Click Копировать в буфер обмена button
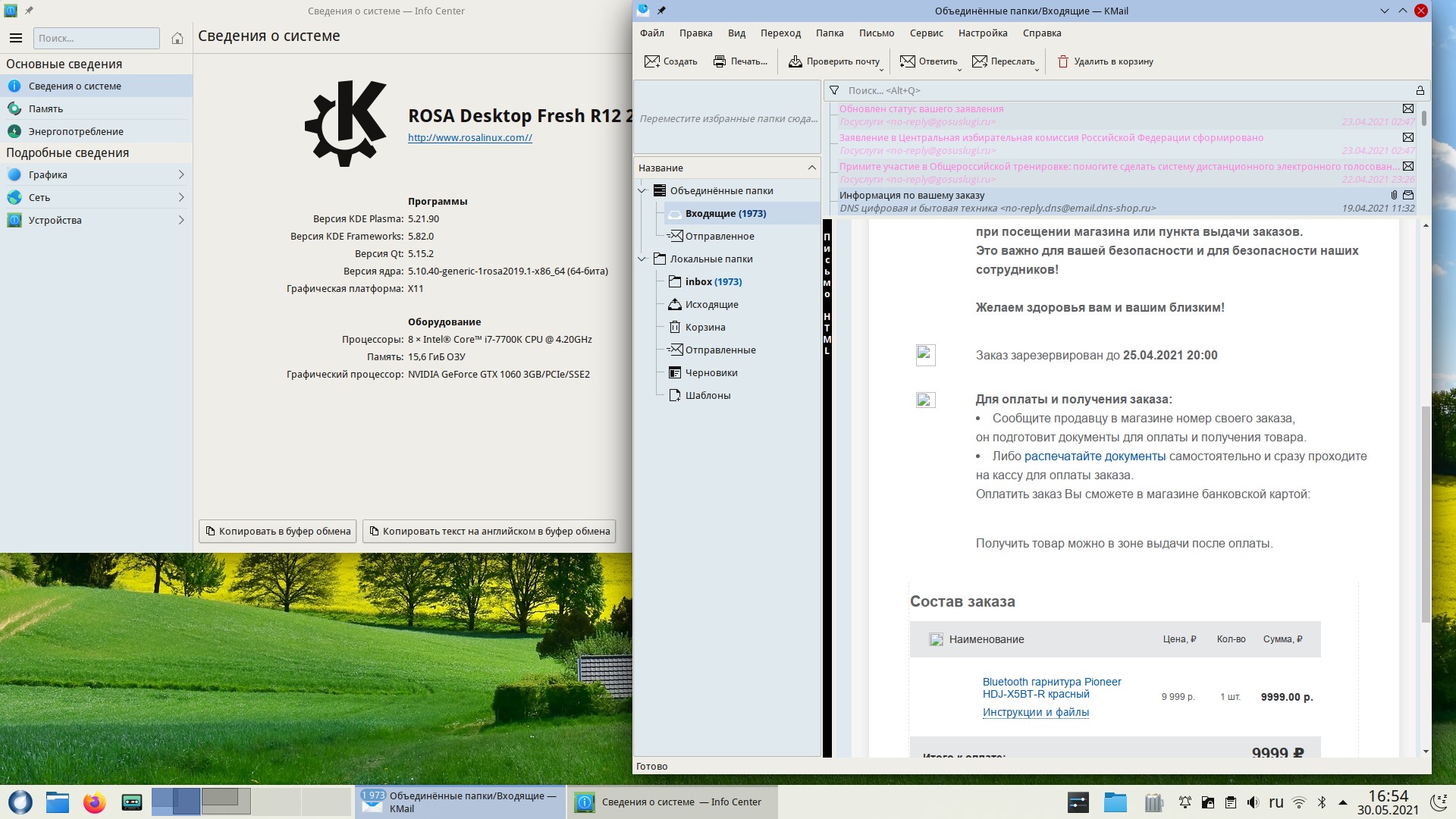This screenshot has width=1456, height=819. click(278, 531)
